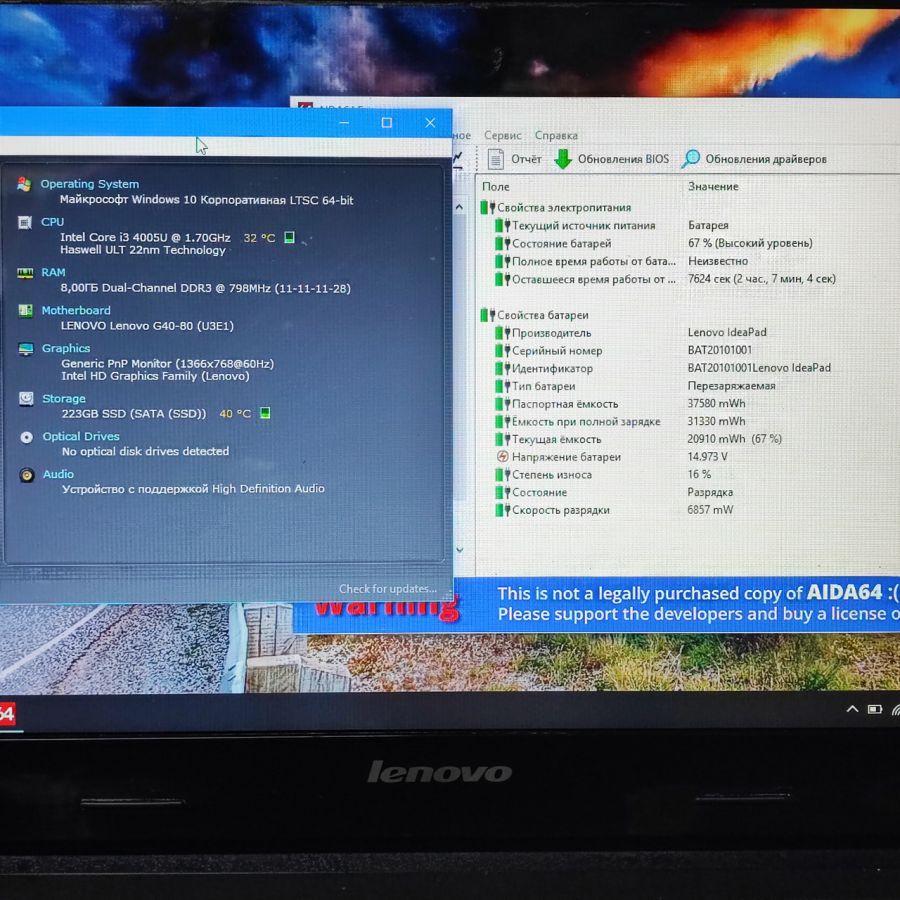
Task: Click the Motherboard icon
Action: 25,311
